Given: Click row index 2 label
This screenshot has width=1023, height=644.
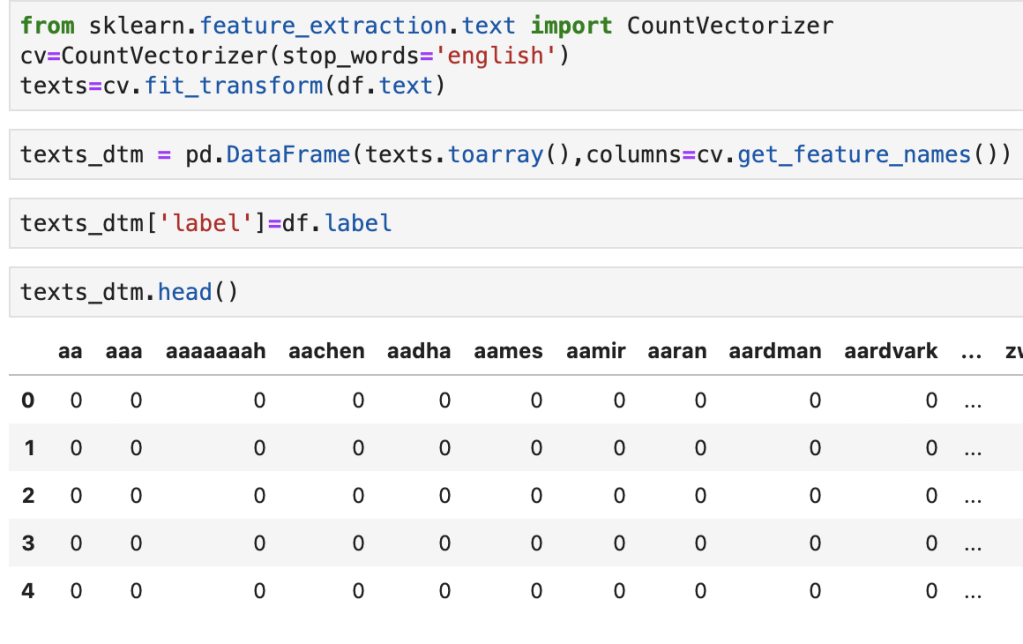Looking at the screenshot, I should [28, 496].
